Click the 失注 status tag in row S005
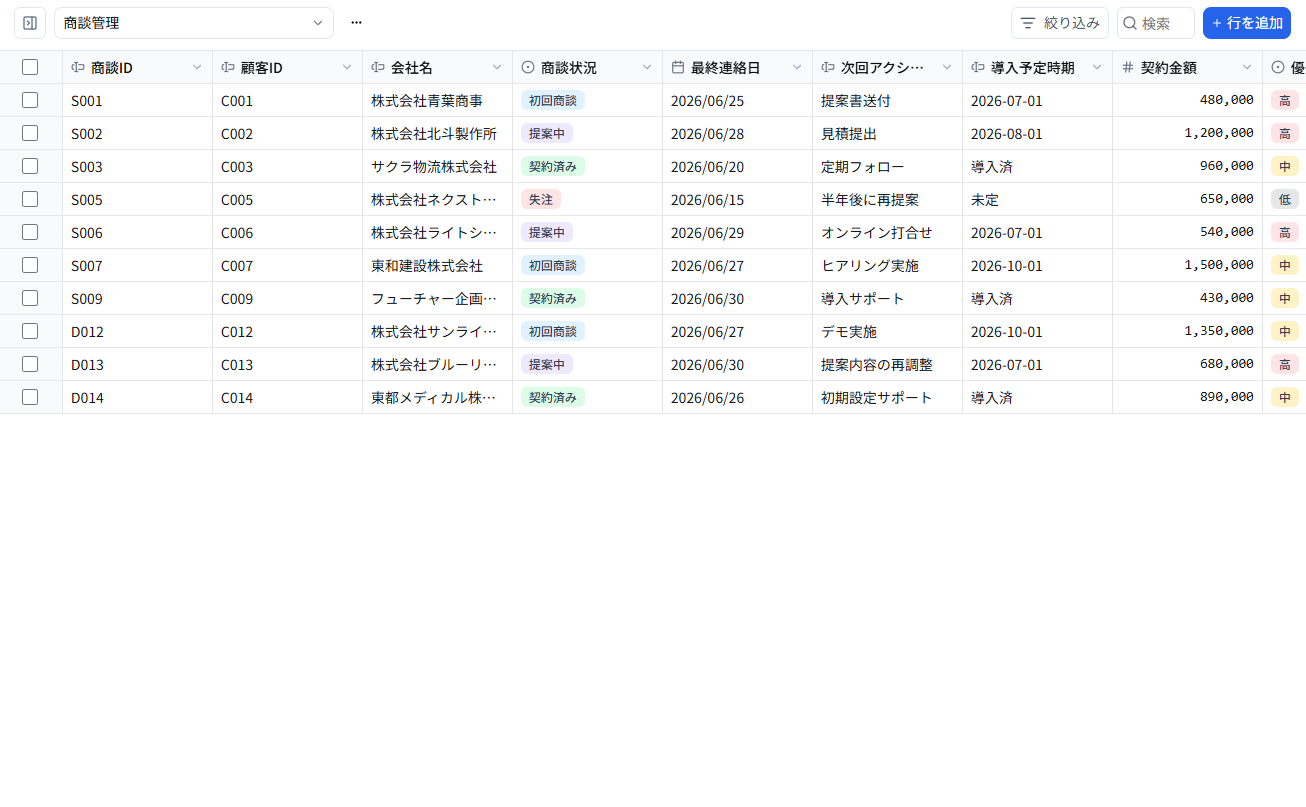1306x807 pixels. click(x=541, y=199)
